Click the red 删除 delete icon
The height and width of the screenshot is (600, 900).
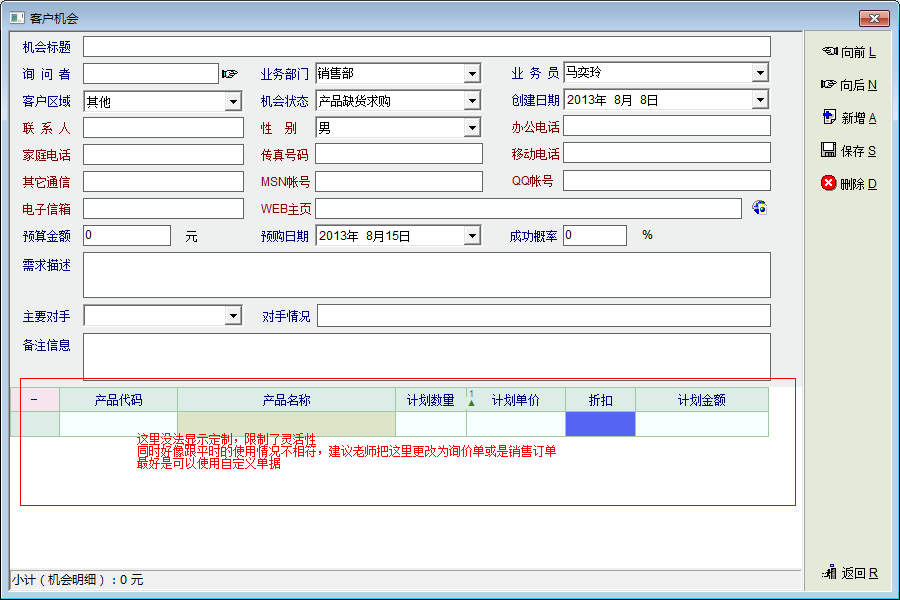(x=828, y=184)
